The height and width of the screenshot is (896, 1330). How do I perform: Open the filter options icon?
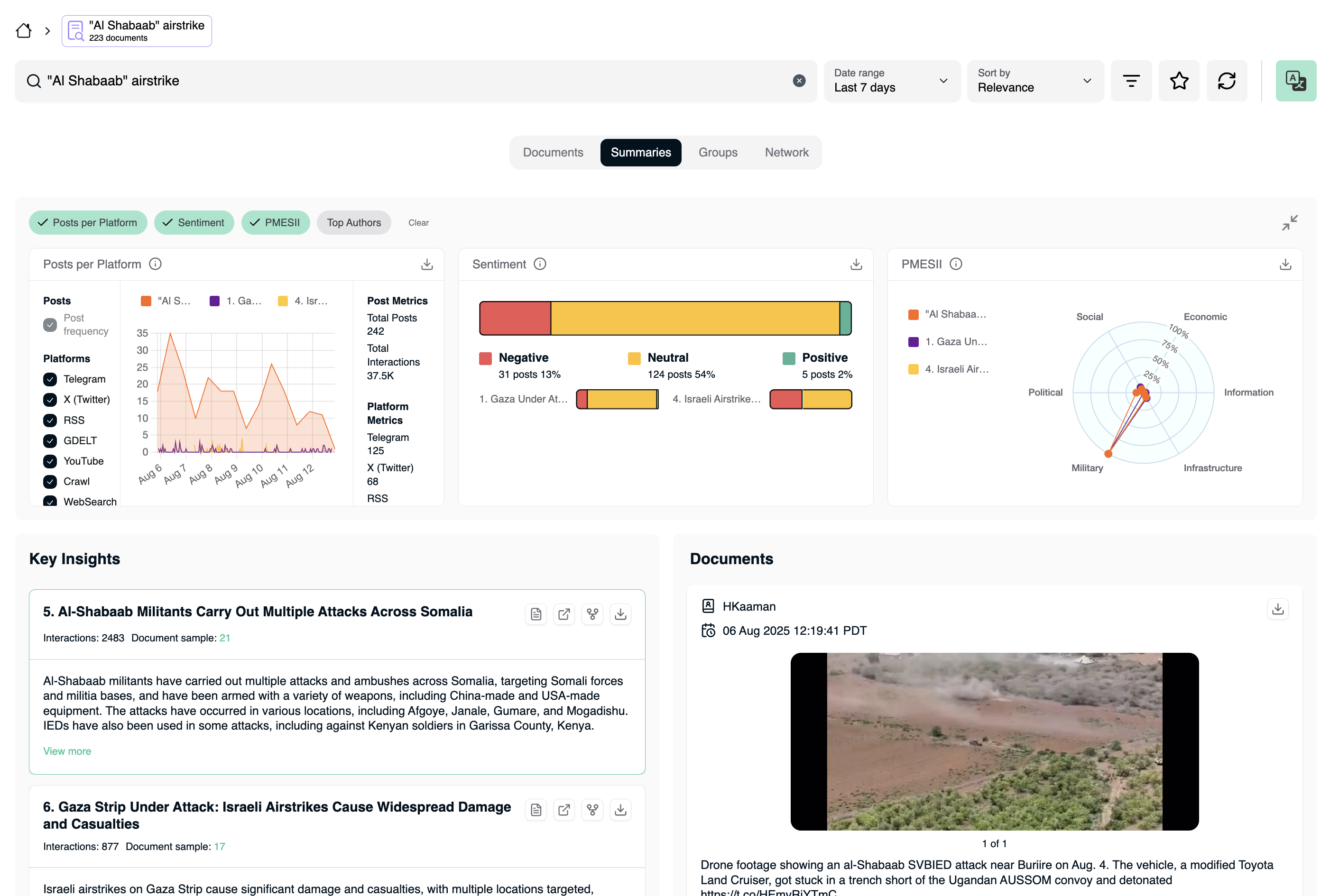(x=1130, y=81)
